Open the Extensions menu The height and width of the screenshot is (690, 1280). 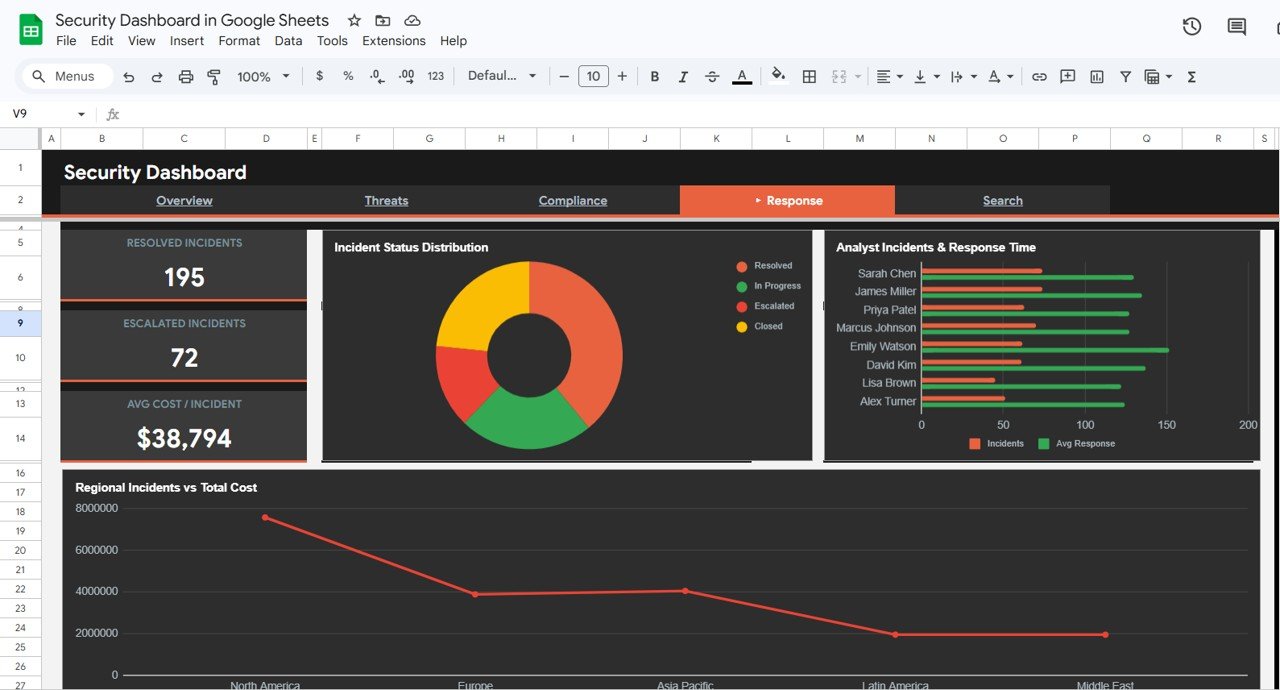[x=393, y=41]
